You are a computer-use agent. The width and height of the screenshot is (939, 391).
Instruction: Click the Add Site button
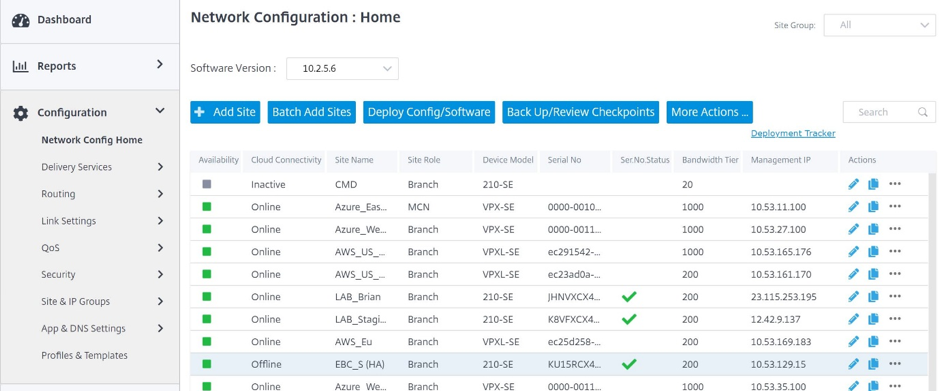point(225,112)
